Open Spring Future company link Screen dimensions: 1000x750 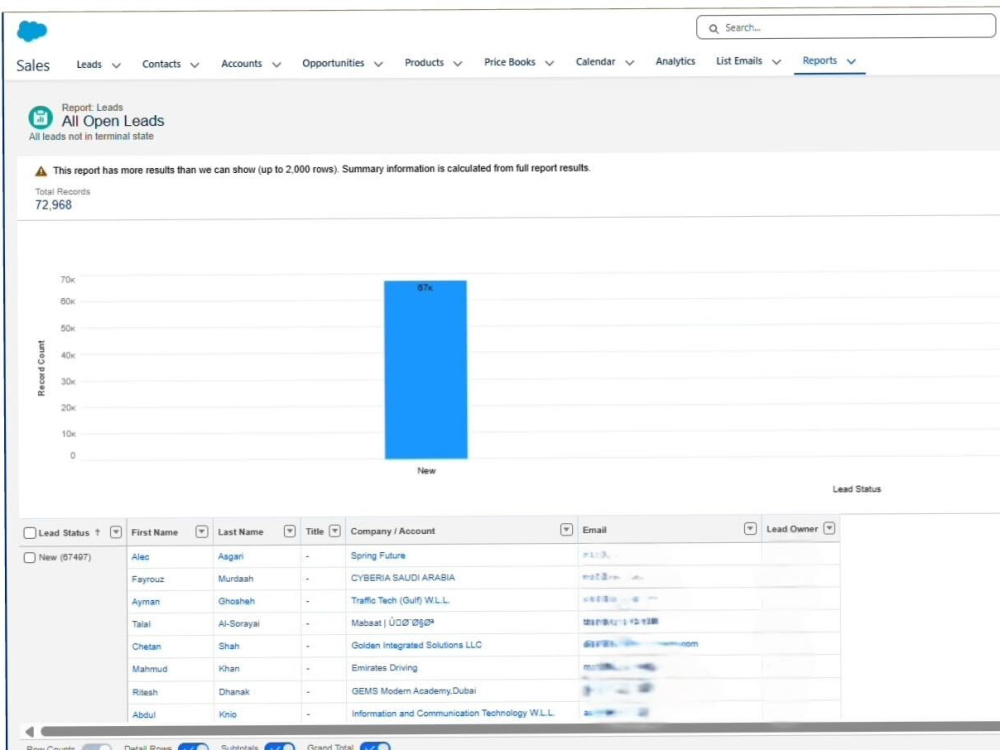coord(378,555)
